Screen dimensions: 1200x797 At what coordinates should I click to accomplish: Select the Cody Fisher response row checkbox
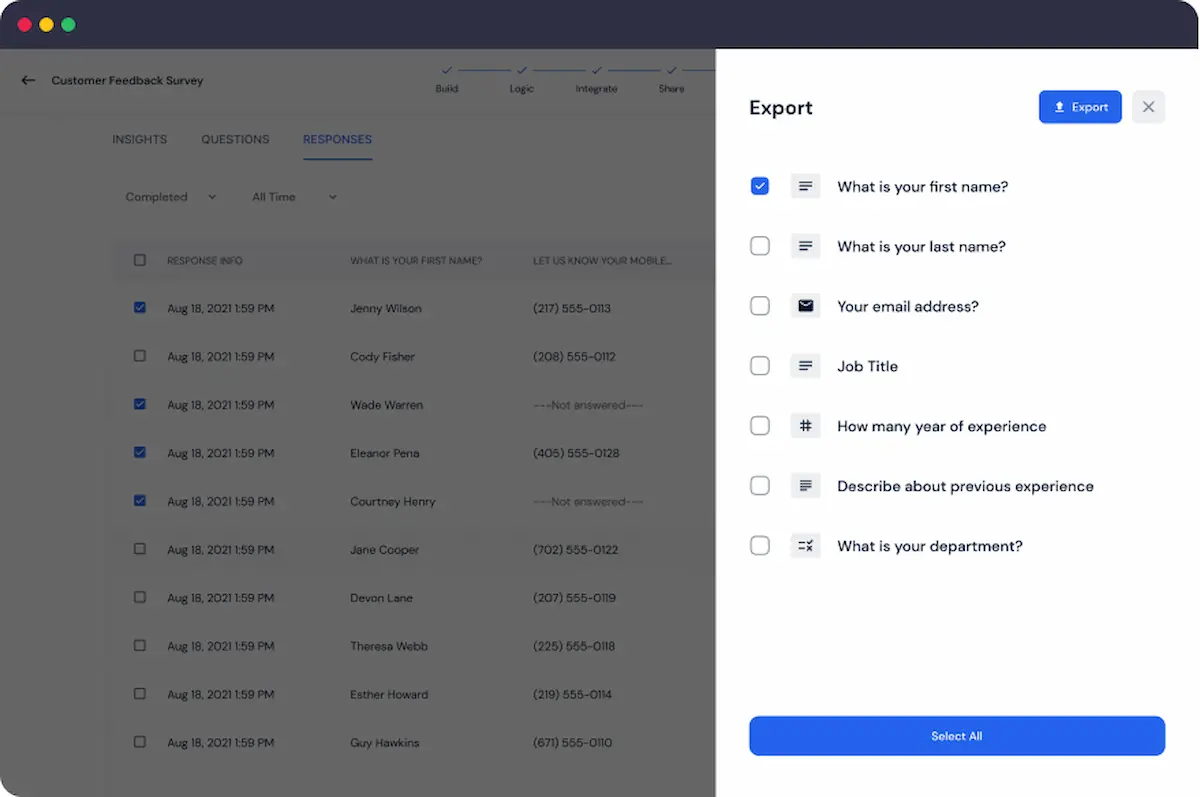click(x=140, y=356)
